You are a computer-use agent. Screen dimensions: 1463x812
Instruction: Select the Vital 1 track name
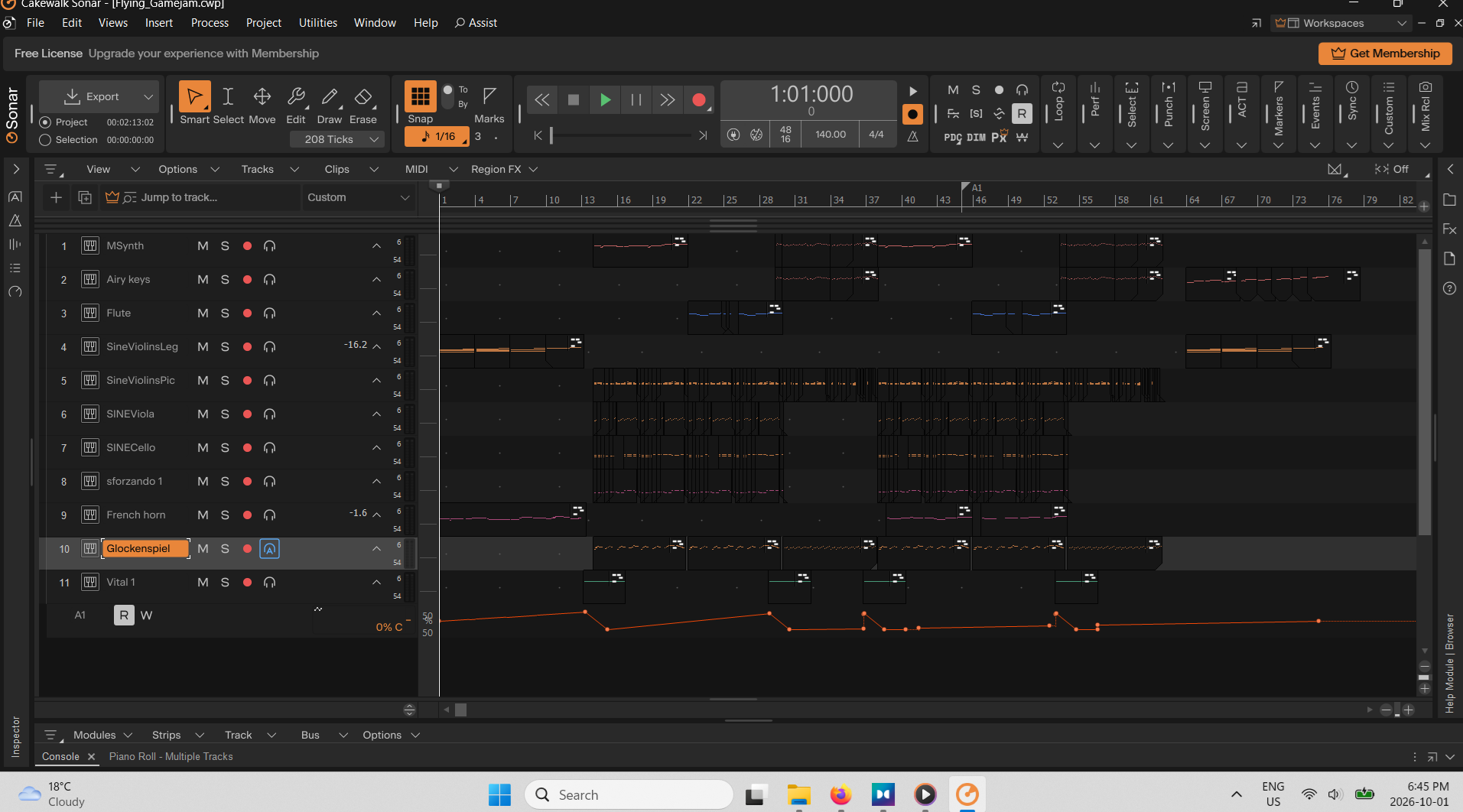[x=121, y=582]
